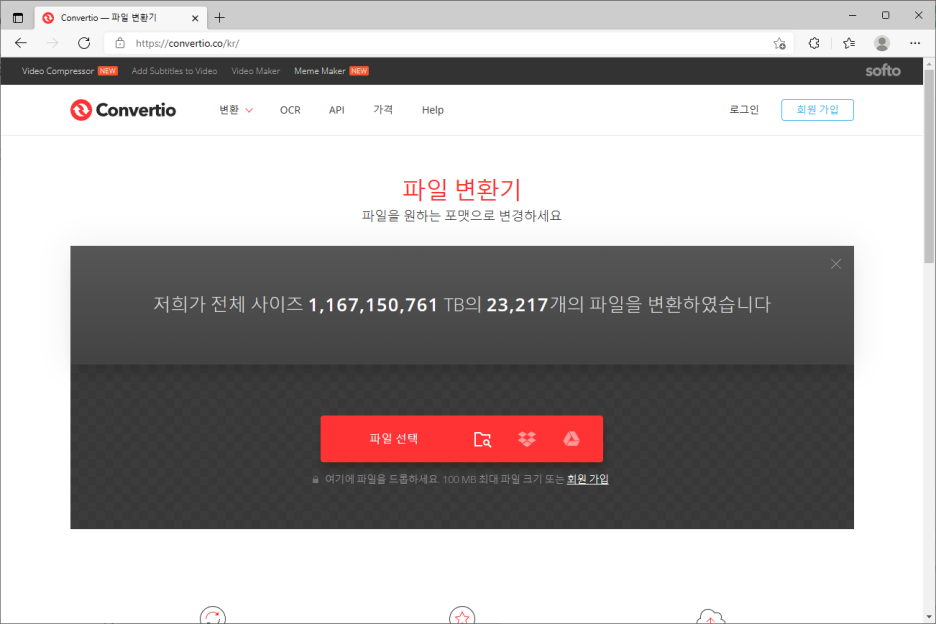Click the 회원 가입 signup button
Image resolution: width=936 pixels, height=624 pixels.
[x=817, y=110]
